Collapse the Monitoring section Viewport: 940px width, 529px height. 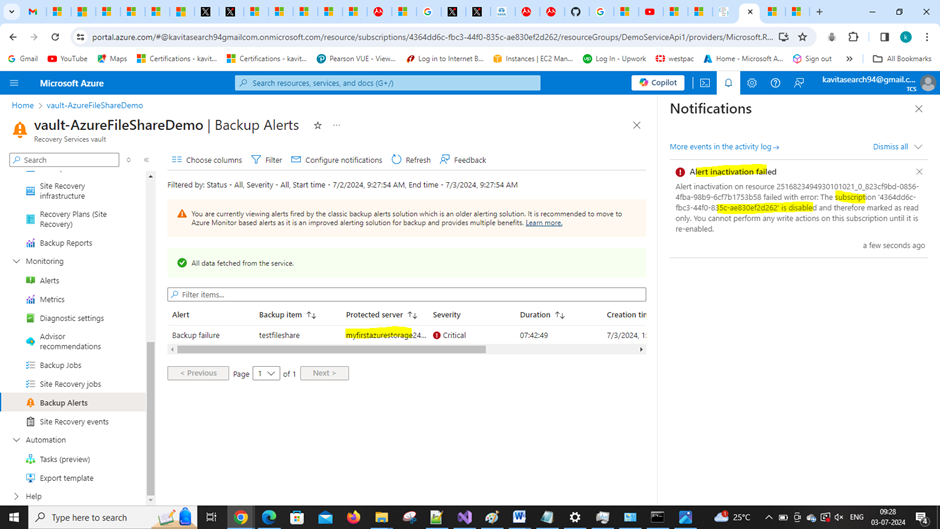pyautogui.click(x=16, y=262)
